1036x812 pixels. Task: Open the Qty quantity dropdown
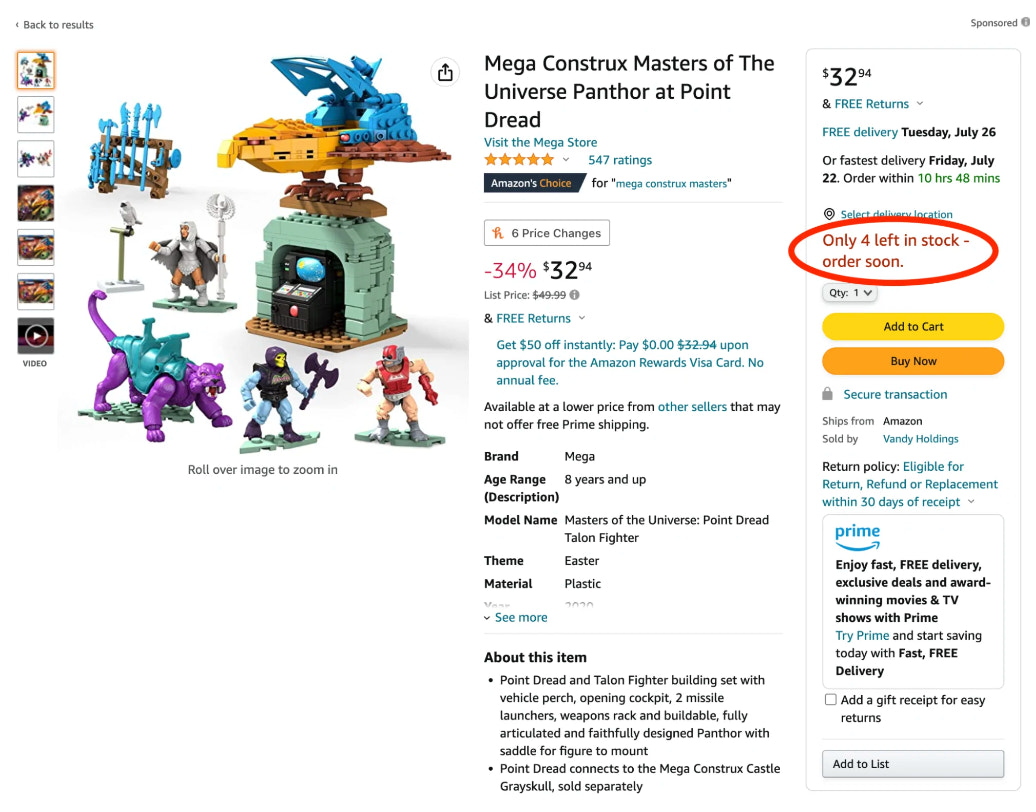coord(850,293)
